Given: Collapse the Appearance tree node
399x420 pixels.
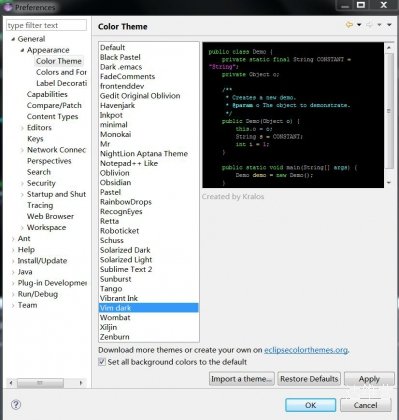Looking at the screenshot, I should tap(22, 50).
